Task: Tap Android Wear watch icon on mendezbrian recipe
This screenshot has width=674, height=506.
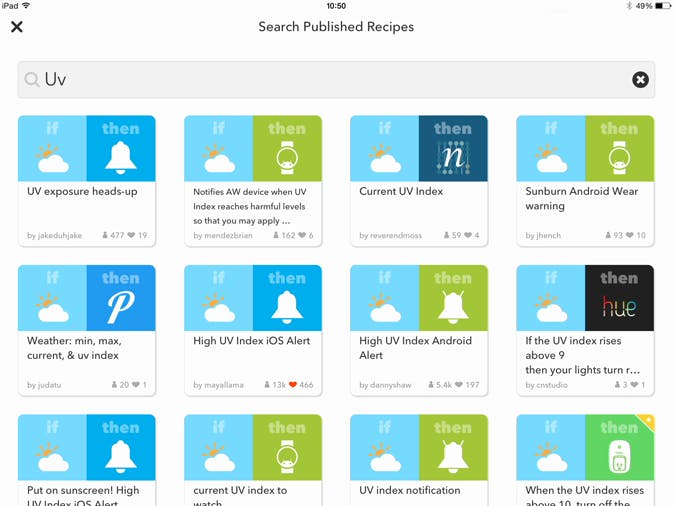Action: coord(287,158)
